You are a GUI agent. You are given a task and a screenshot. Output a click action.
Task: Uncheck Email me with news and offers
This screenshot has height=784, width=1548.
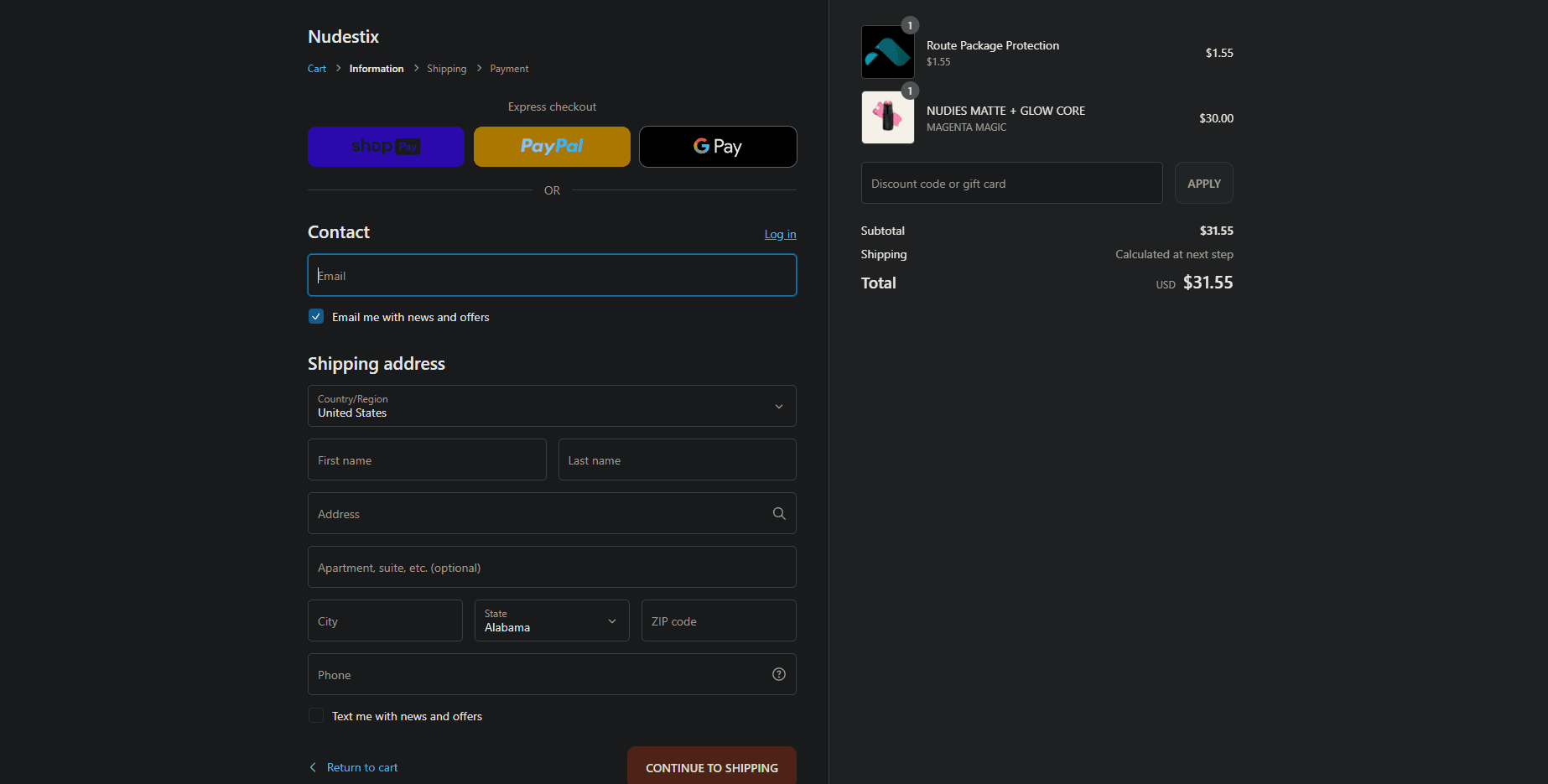point(316,316)
